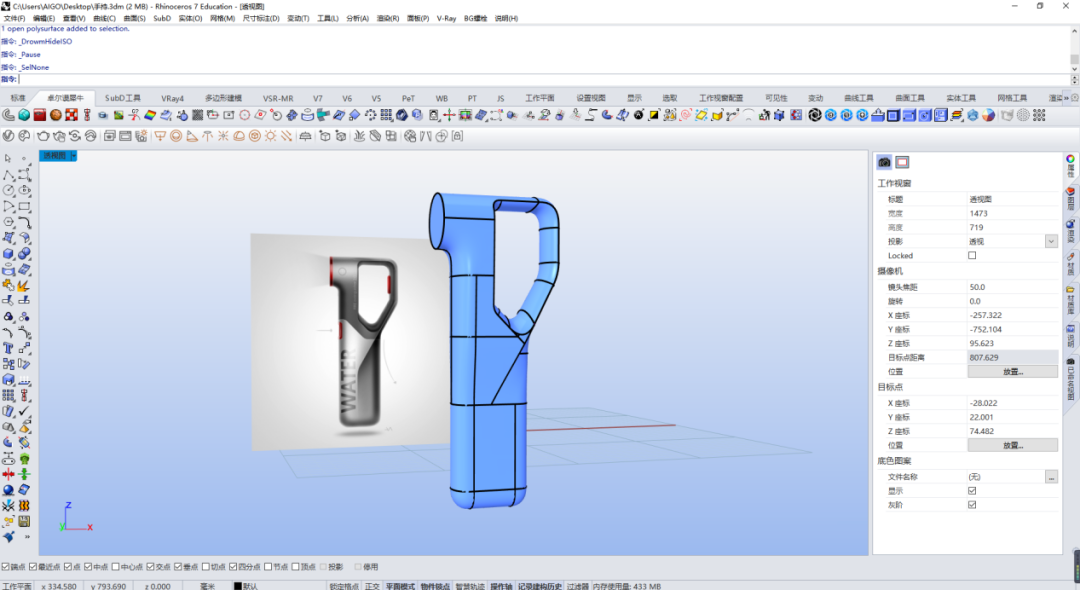The height and width of the screenshot is (590, 1080).
Task: Open the SubD menu
Action: point(162,18)
